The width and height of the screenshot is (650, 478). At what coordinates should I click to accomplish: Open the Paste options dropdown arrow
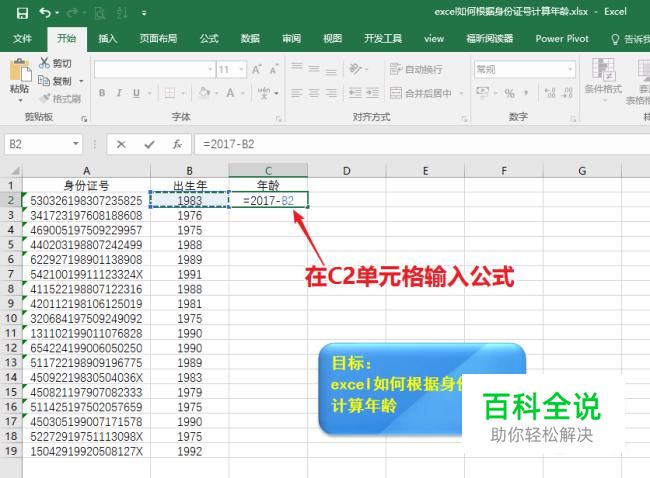point(19,100)
